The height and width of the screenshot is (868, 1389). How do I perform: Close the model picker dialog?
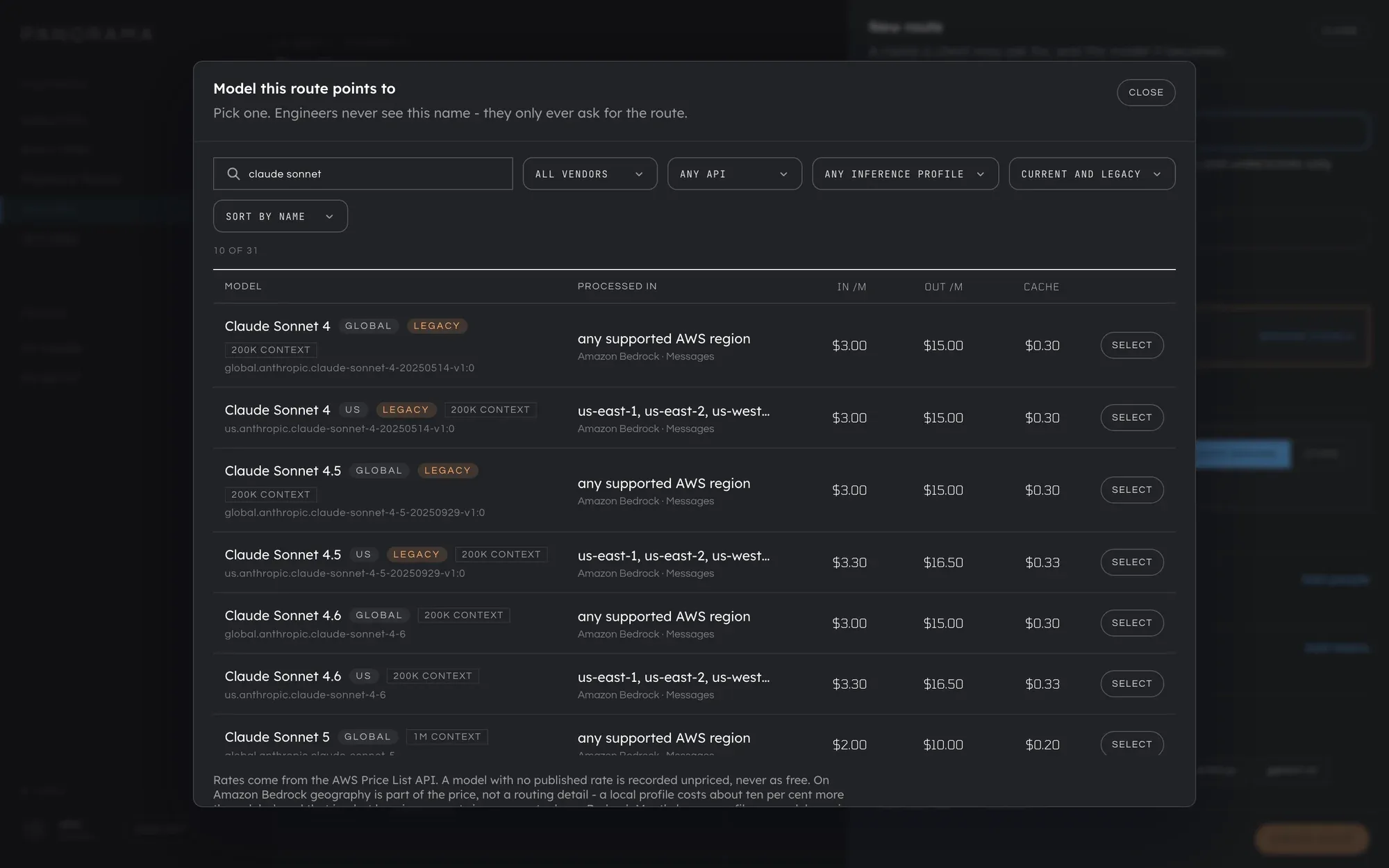(1146, 92)
